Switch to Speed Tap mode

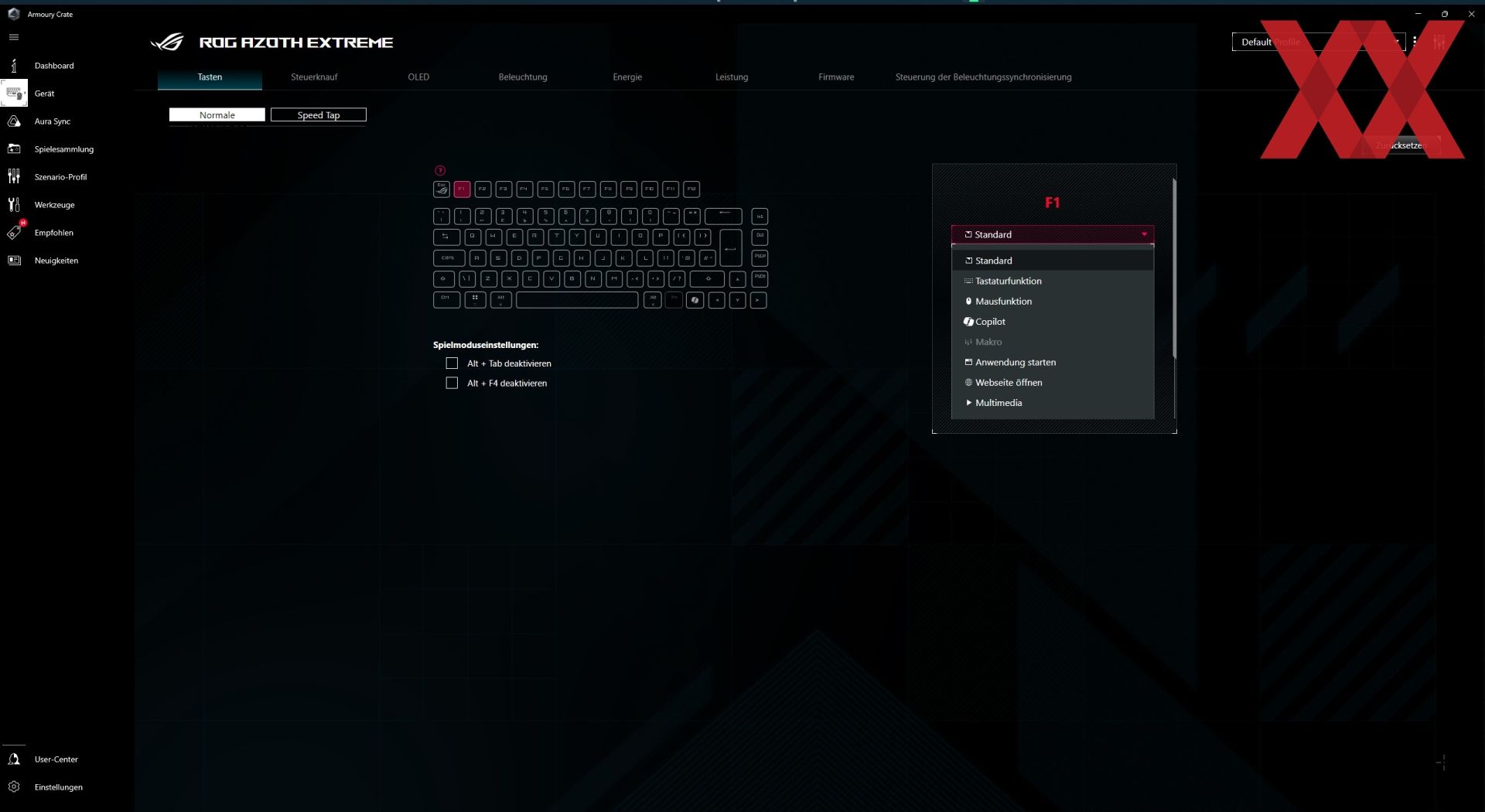319,115
